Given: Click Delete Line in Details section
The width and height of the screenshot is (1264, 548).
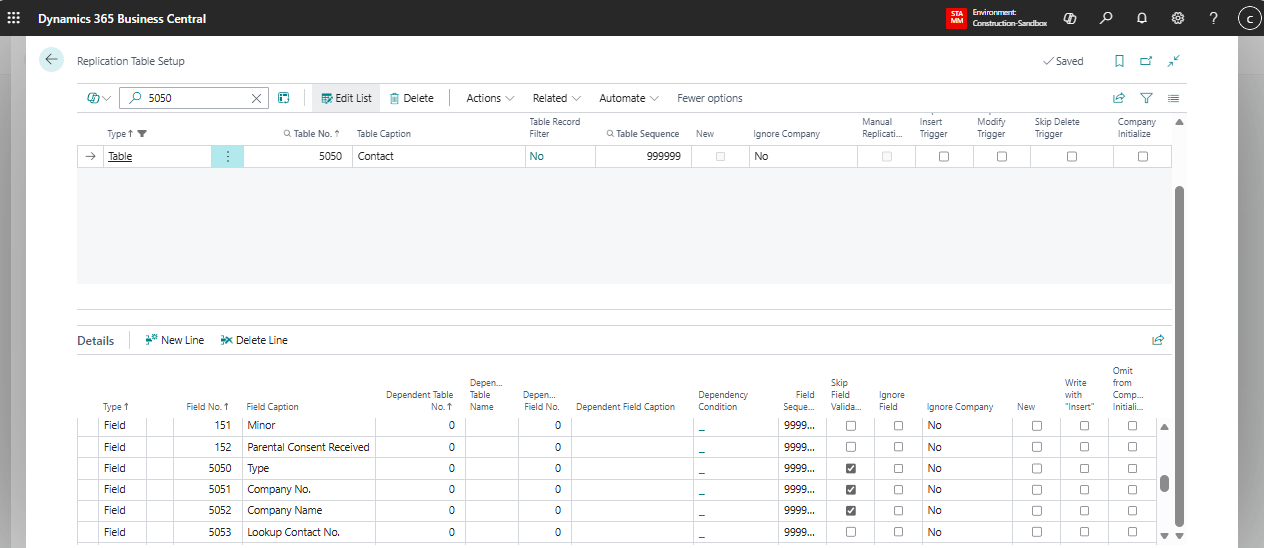Looking at the screenshot, I should point(254,340).
